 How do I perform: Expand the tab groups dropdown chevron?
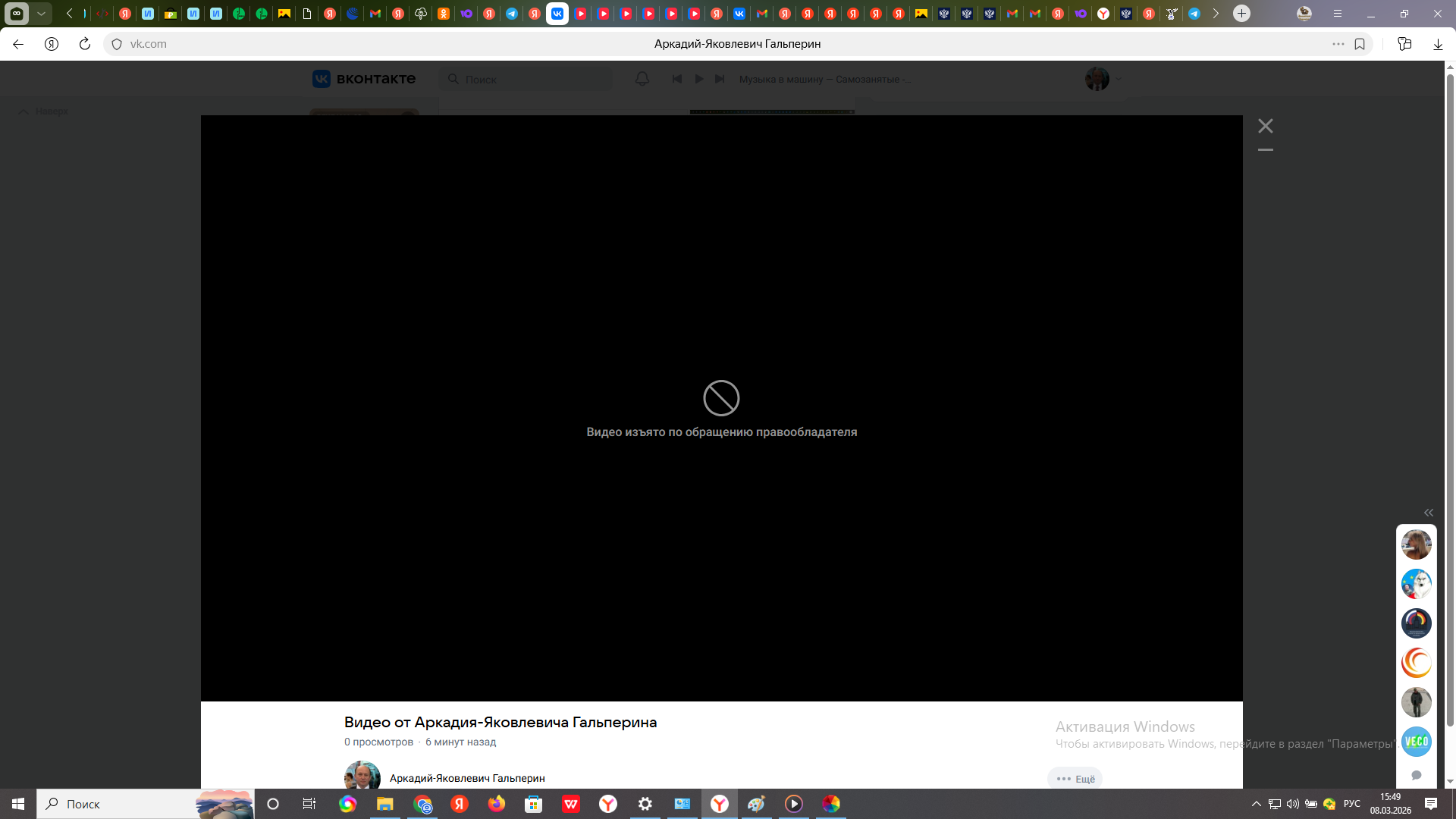point(41,13)
